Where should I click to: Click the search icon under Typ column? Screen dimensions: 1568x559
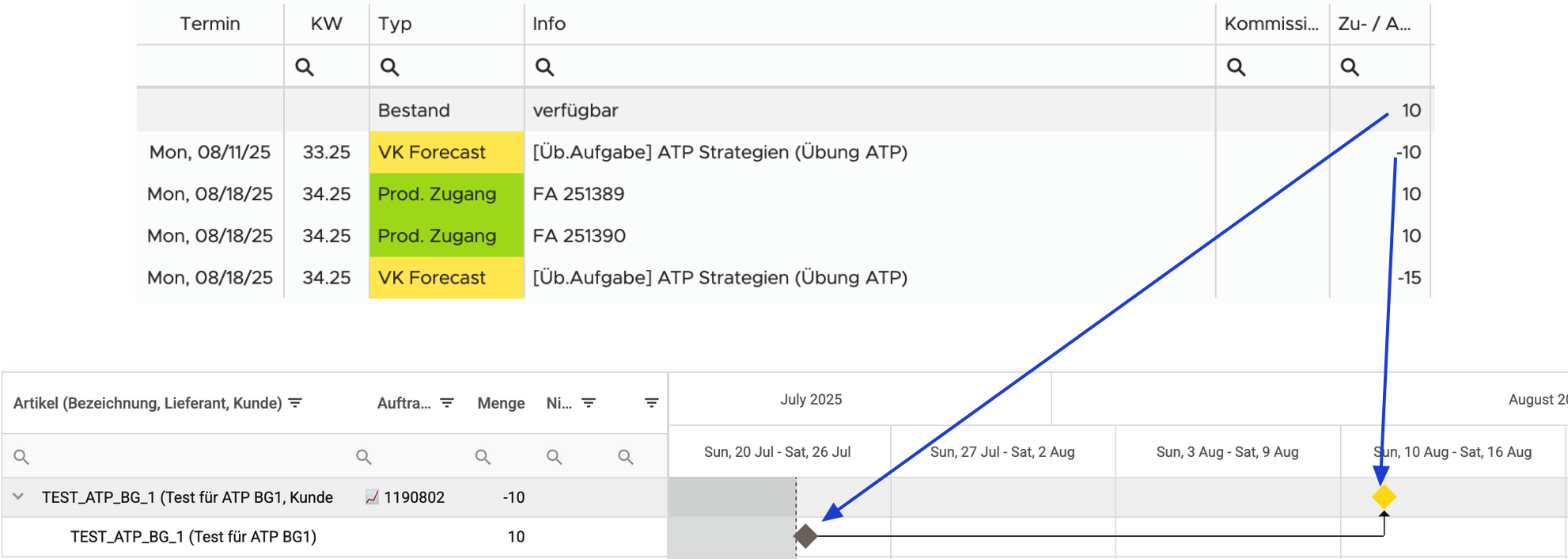pyautogui.click(x=389, y=67)
